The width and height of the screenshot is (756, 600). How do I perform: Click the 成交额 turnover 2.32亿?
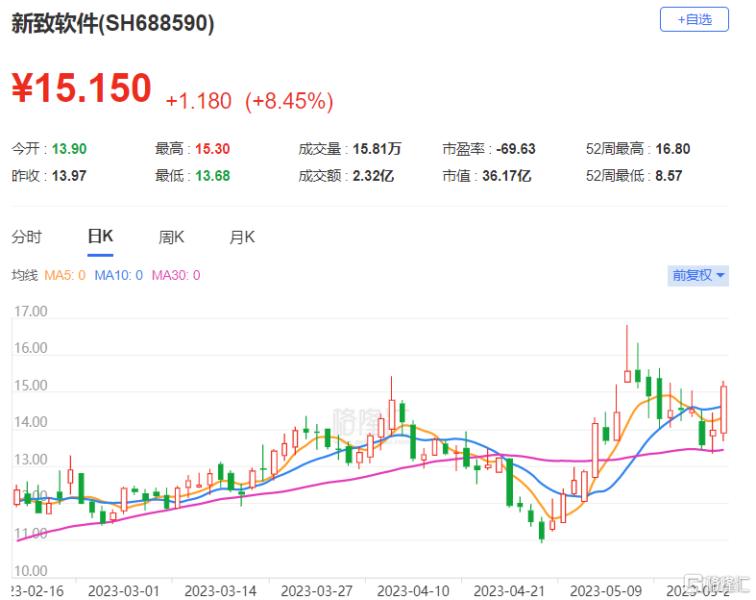[373, 176]
